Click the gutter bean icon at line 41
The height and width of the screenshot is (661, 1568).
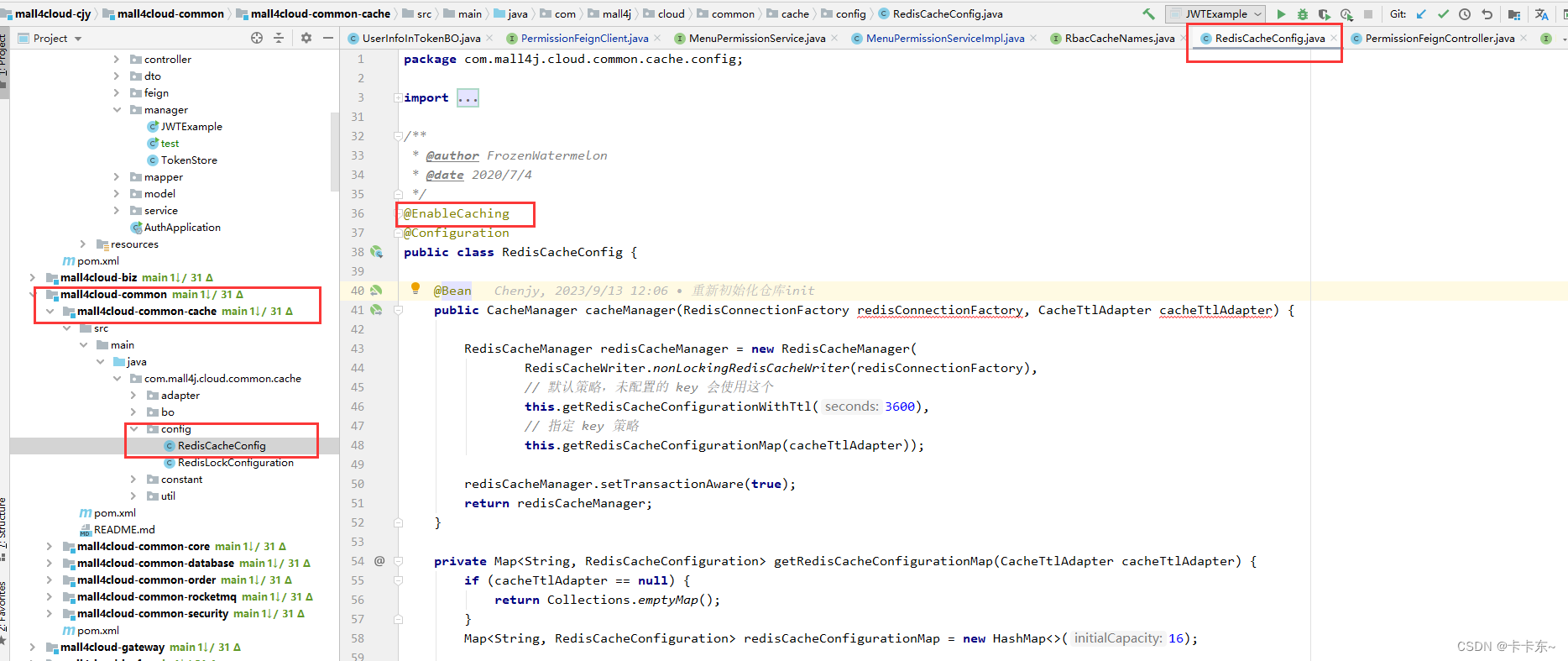pos(377,309)
